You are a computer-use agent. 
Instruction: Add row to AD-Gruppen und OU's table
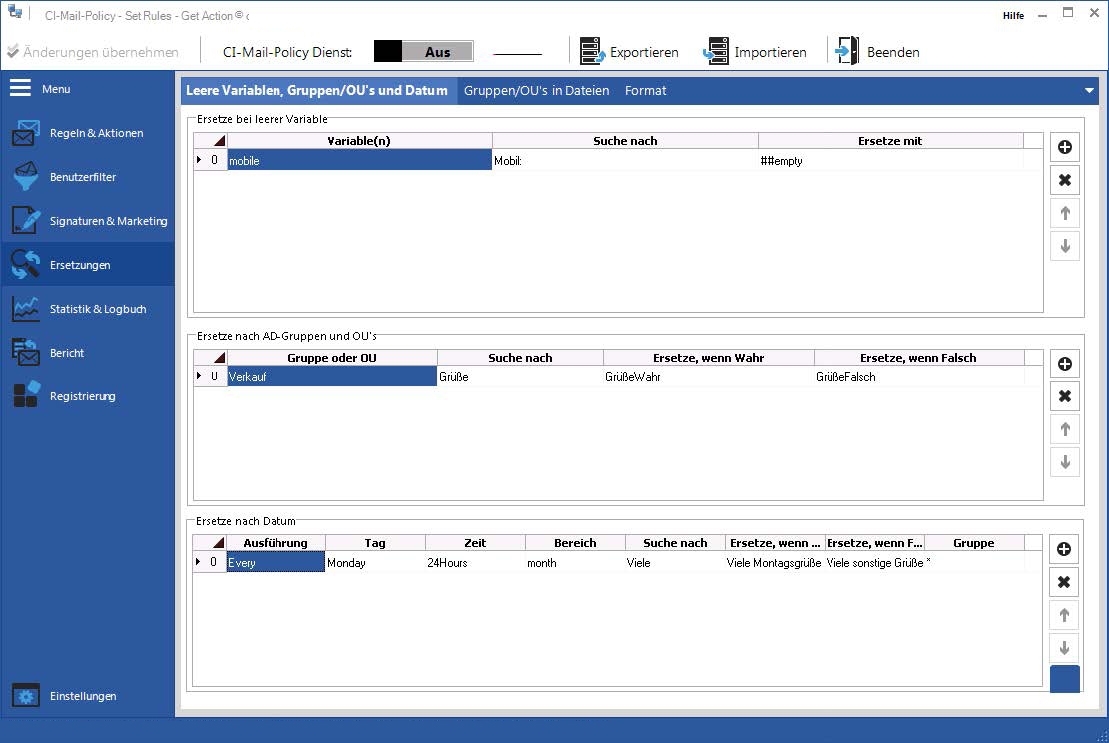tap(1064, 363)
